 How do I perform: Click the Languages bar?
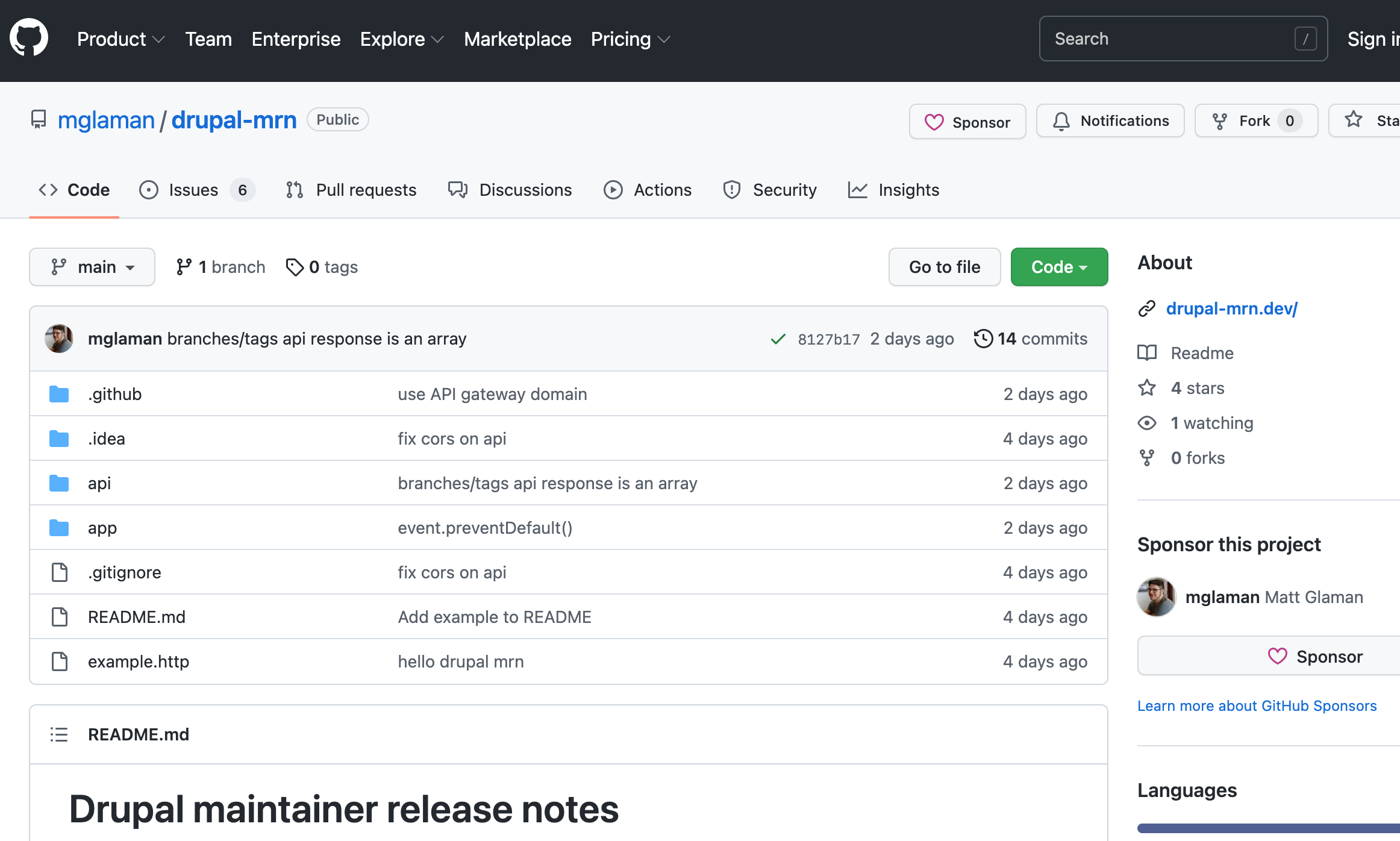1269,828
